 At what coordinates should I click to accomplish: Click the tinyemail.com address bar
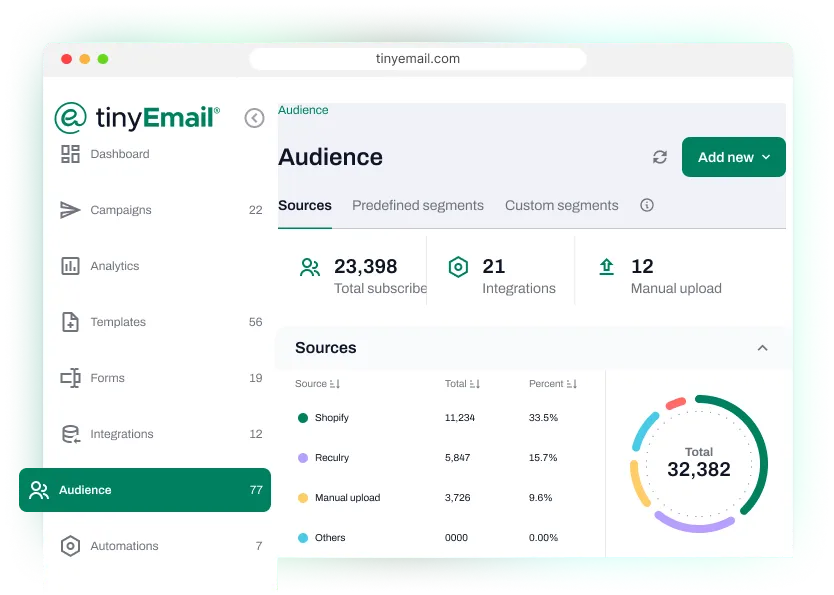[x=418, y=59]
